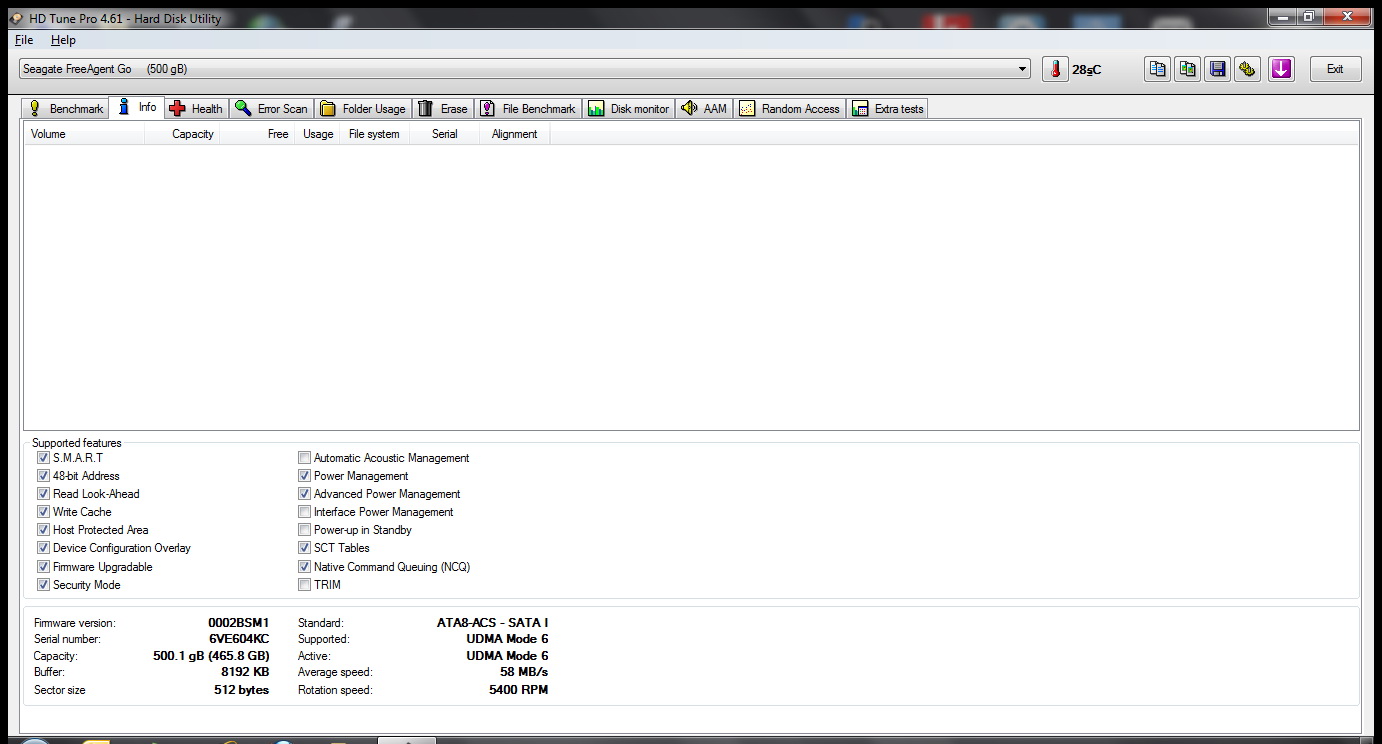This screenshot has width=1382, height=744.
Task: Click the average speed value 58 MB/s
Action: [524, 672]
